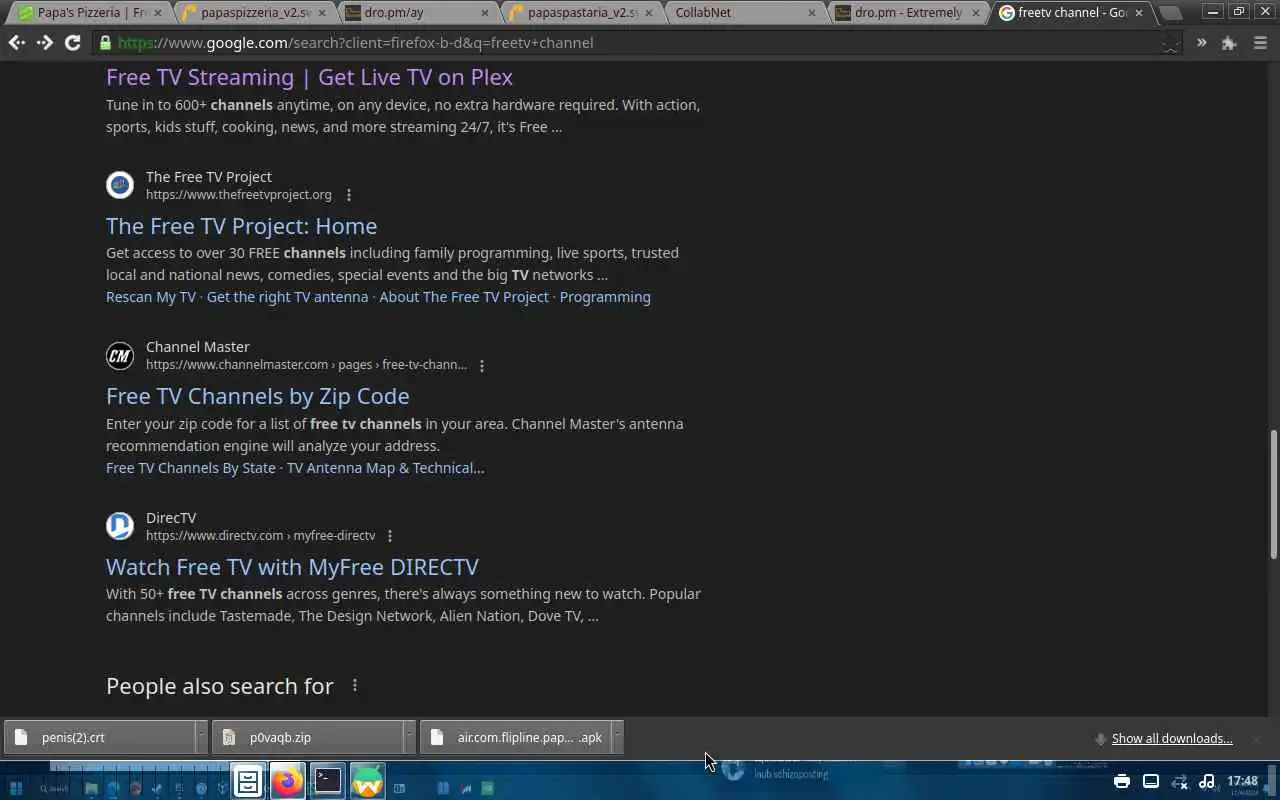Close the dro.pm/ay tab
The width and height of the screenshot is (1280, 800).
coord(485,13)
